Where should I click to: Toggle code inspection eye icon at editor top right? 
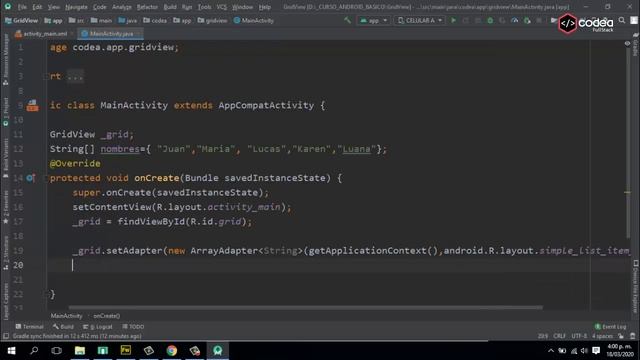[627, 44]
